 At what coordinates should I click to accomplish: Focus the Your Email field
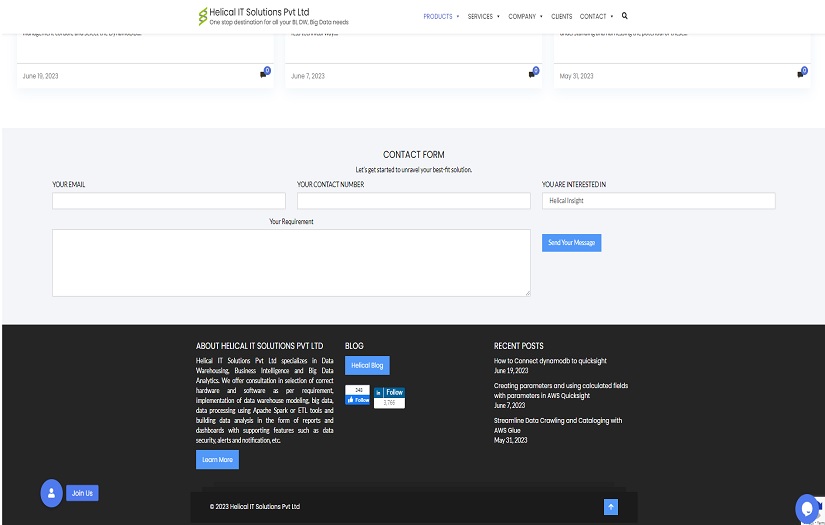pos(168,200)
